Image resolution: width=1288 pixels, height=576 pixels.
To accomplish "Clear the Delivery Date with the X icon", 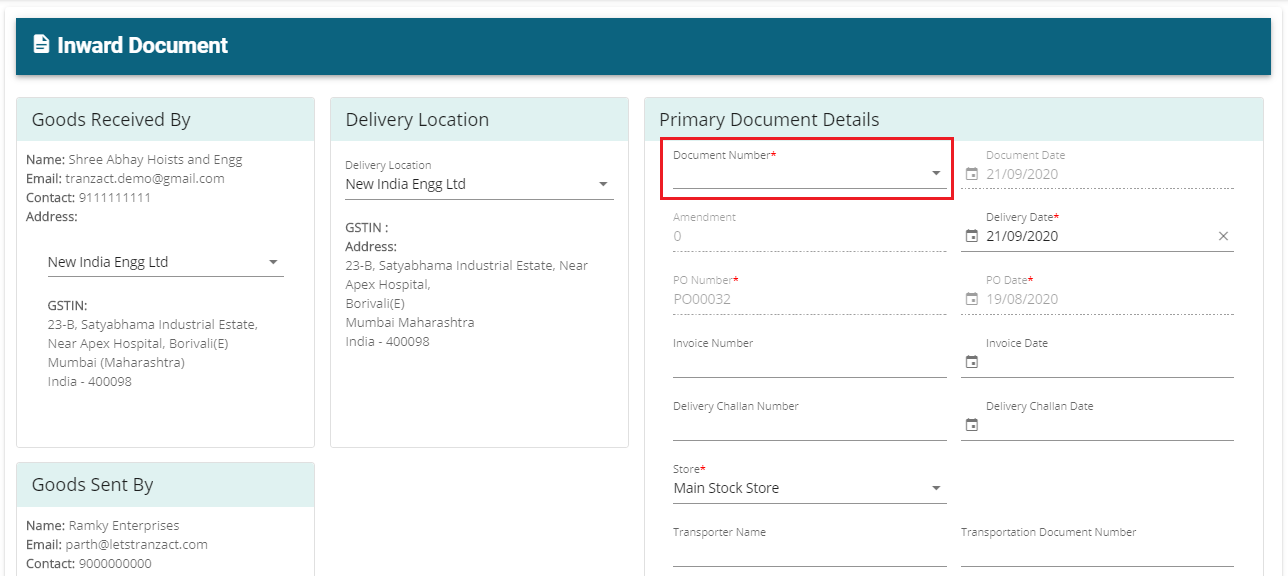I will point(1223,236).
